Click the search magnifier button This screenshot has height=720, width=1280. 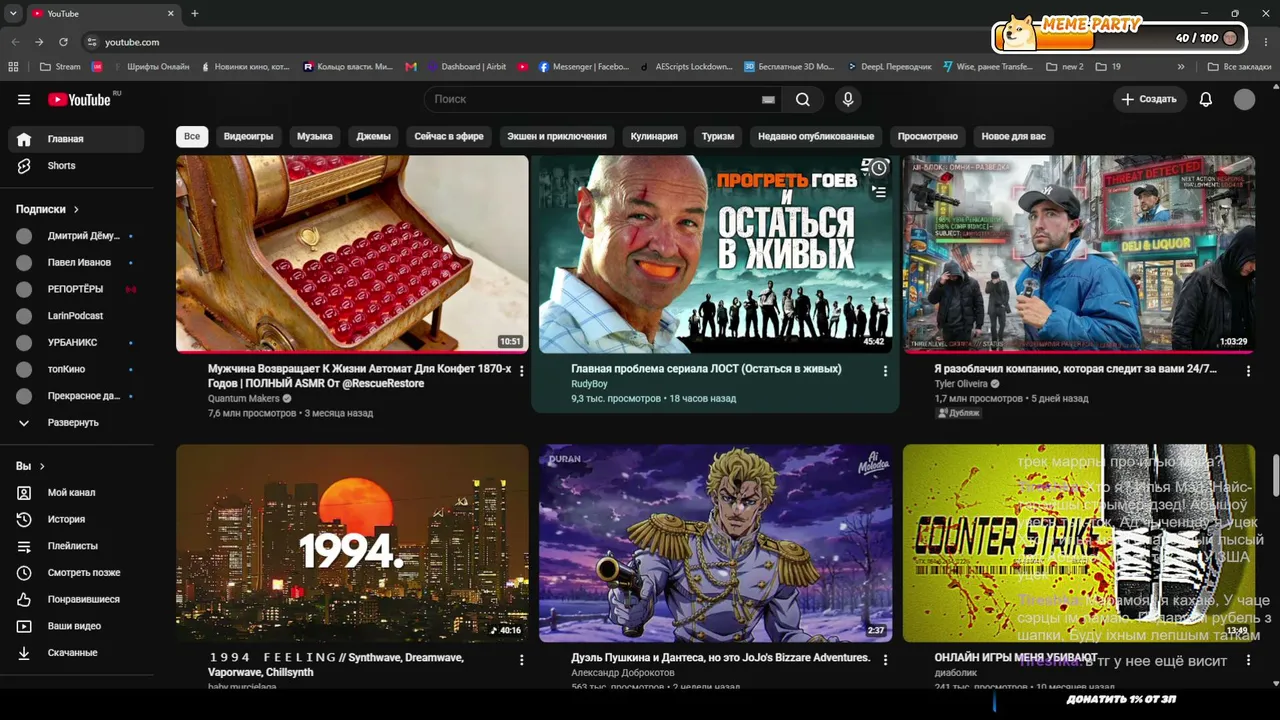[x=803, y=99]
